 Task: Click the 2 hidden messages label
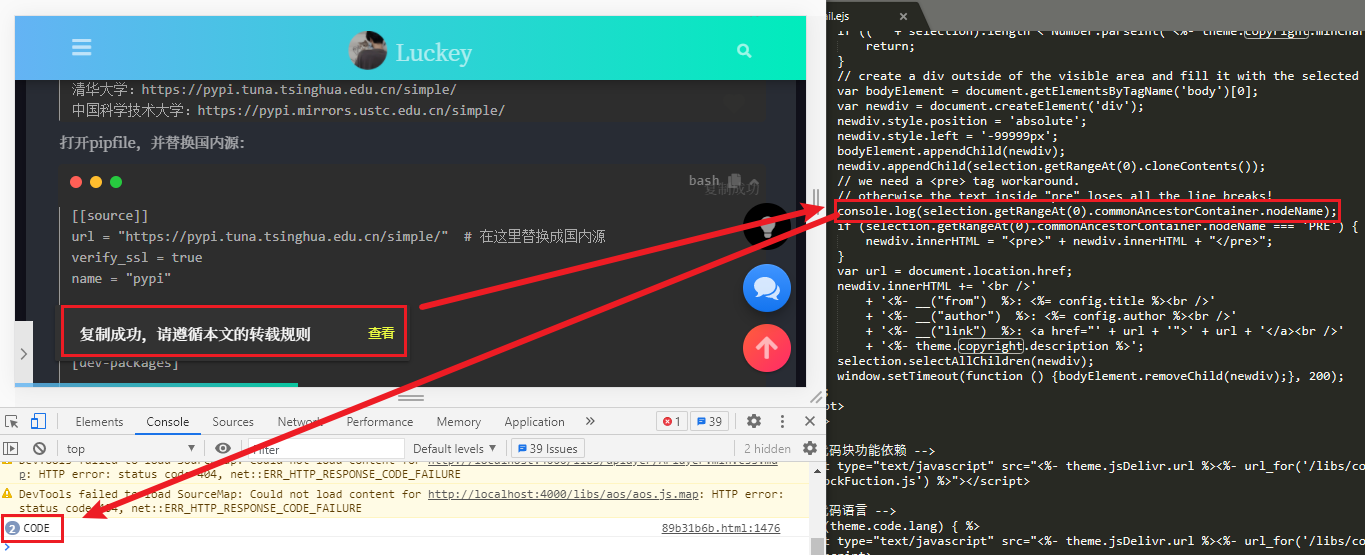coord(767,449)
